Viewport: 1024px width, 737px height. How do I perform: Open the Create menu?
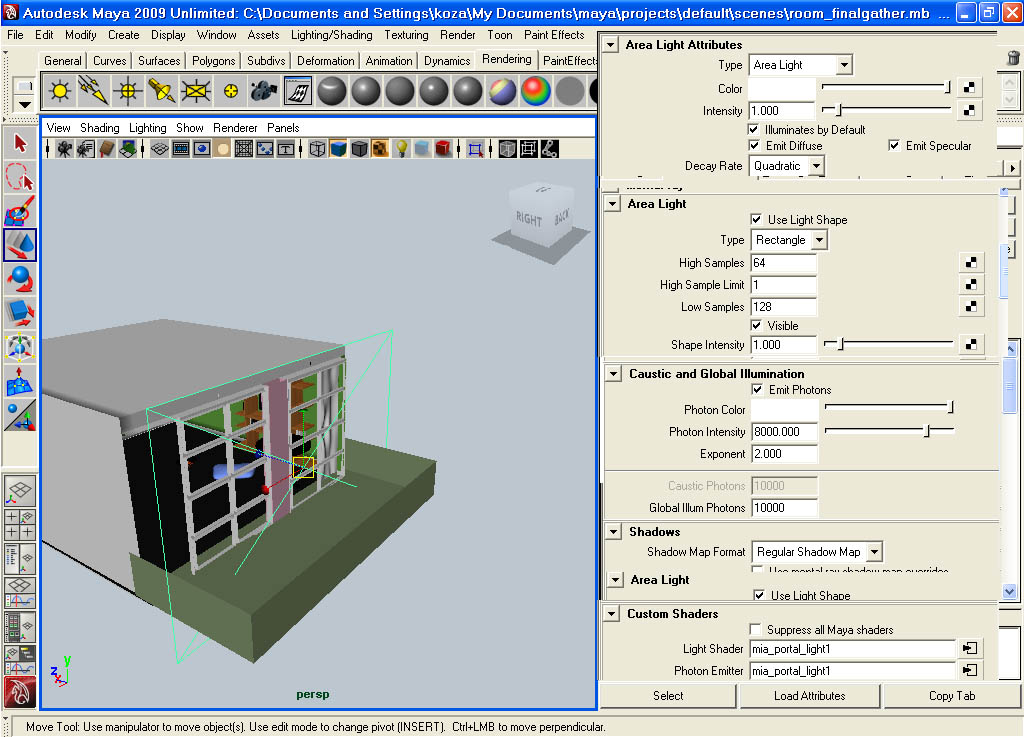[123, 35]
